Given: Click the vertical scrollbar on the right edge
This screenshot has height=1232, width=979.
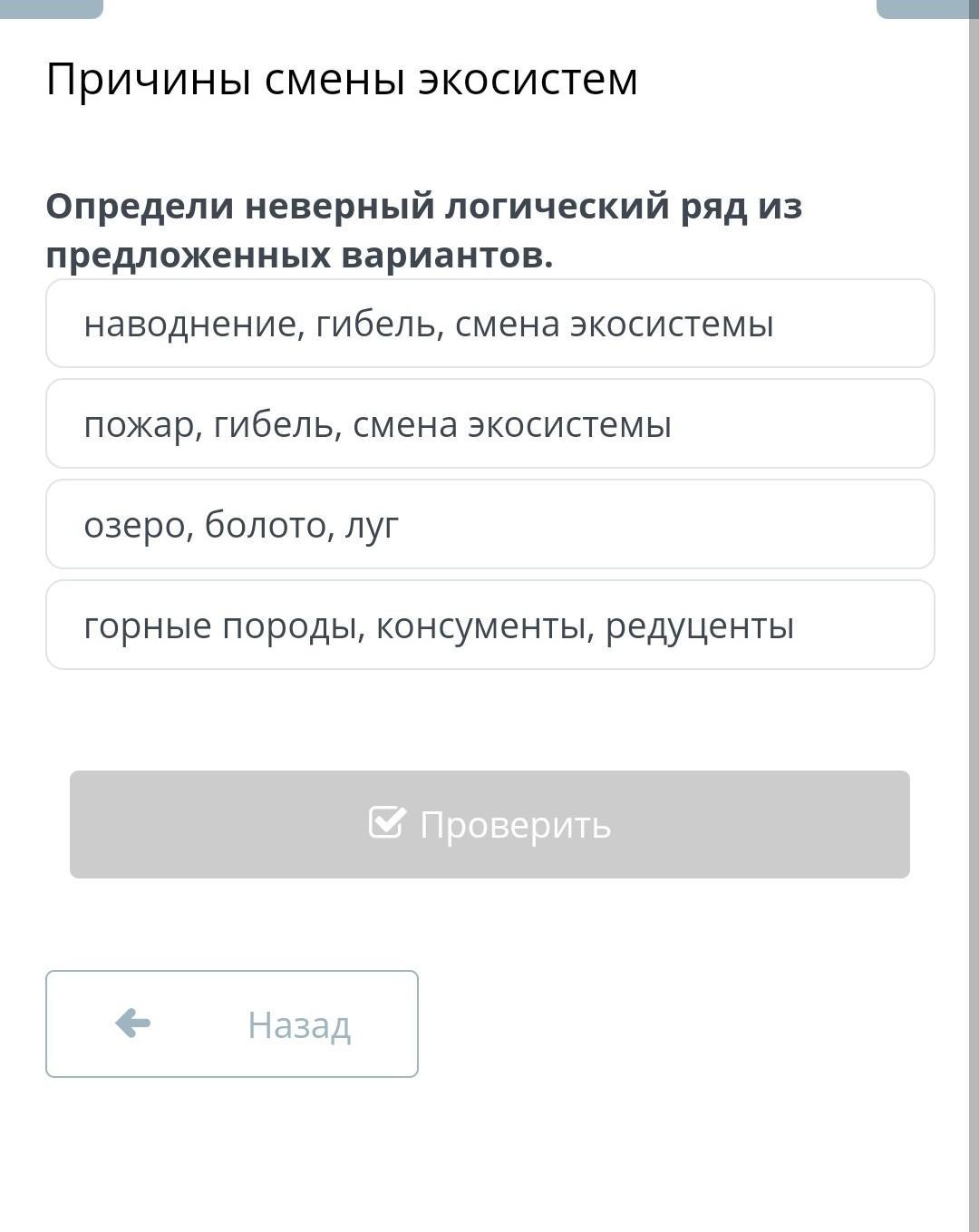Looking at the screenshot, I should pyautogui.click(x=974, y=616).
